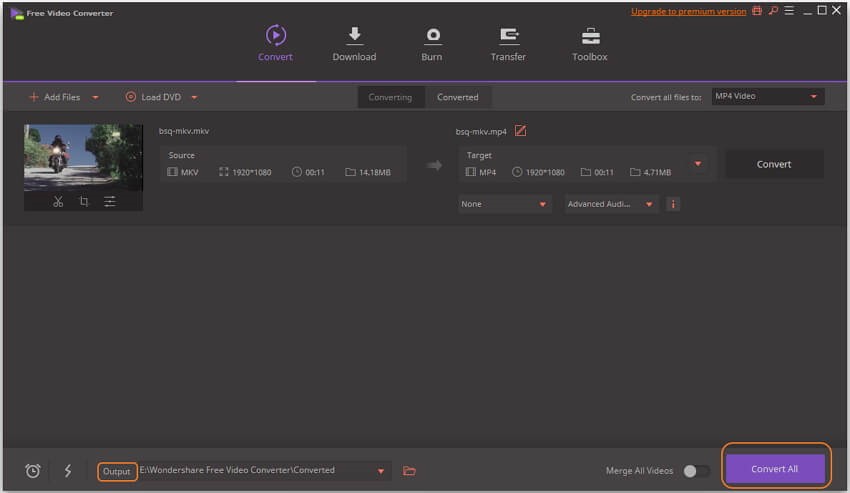The height and width of the screenshot is (493, 850).
Task: Open effects adjustment sliders icon under thumbnail
Action: (110, 202)
